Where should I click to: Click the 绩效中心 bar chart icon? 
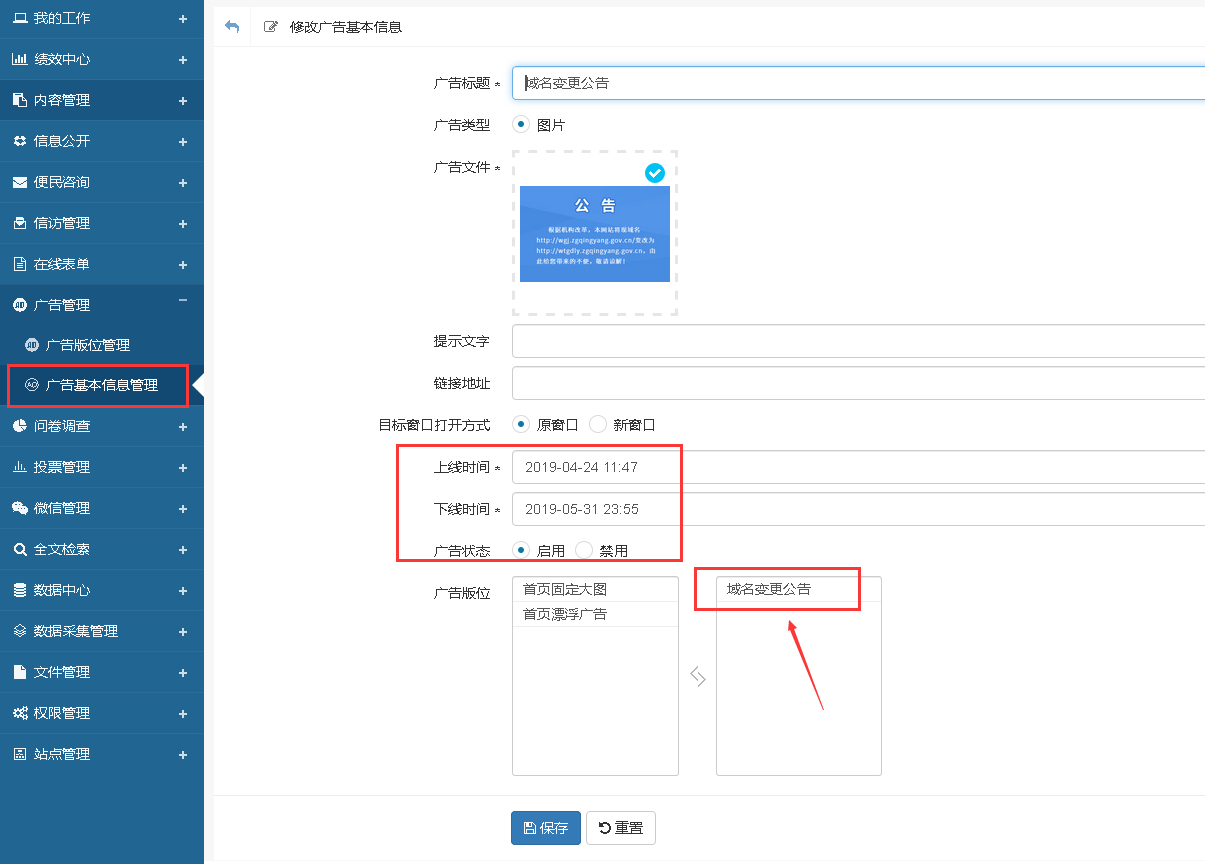(x=19, y=59)
